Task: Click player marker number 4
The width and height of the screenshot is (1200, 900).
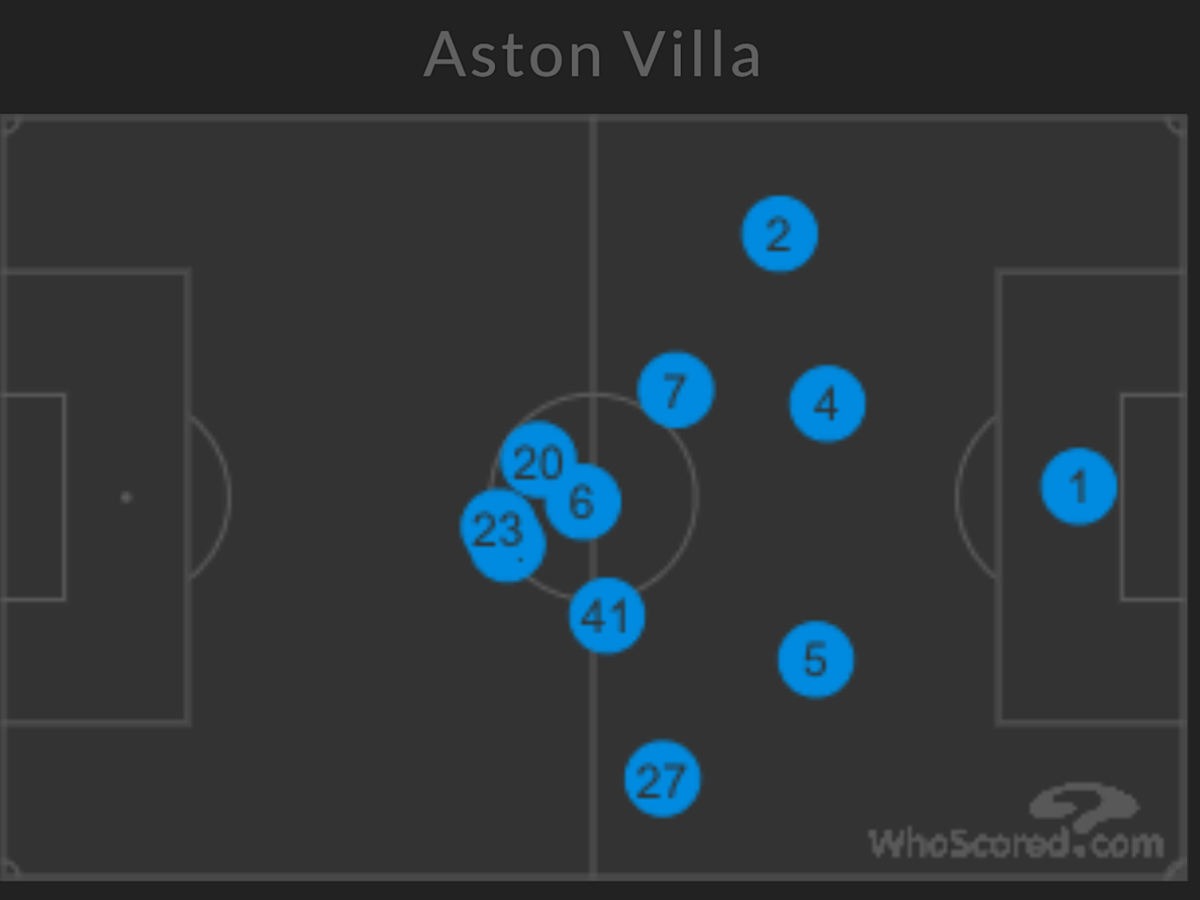Action: 827,404
